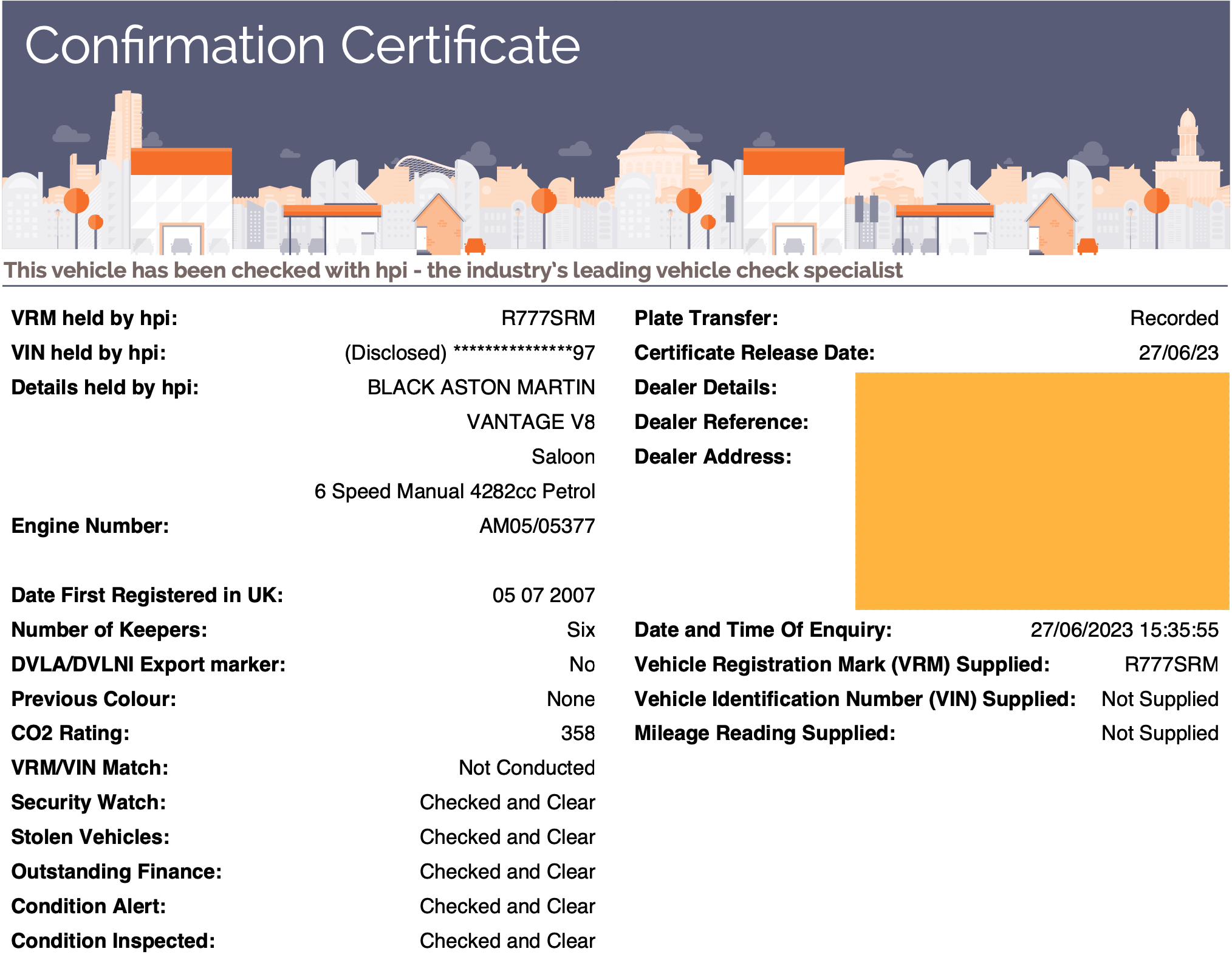This screenshot has width=1232, height=960.
Task: Select the 'VANTAGE V8' line
Action: [531, 422]
